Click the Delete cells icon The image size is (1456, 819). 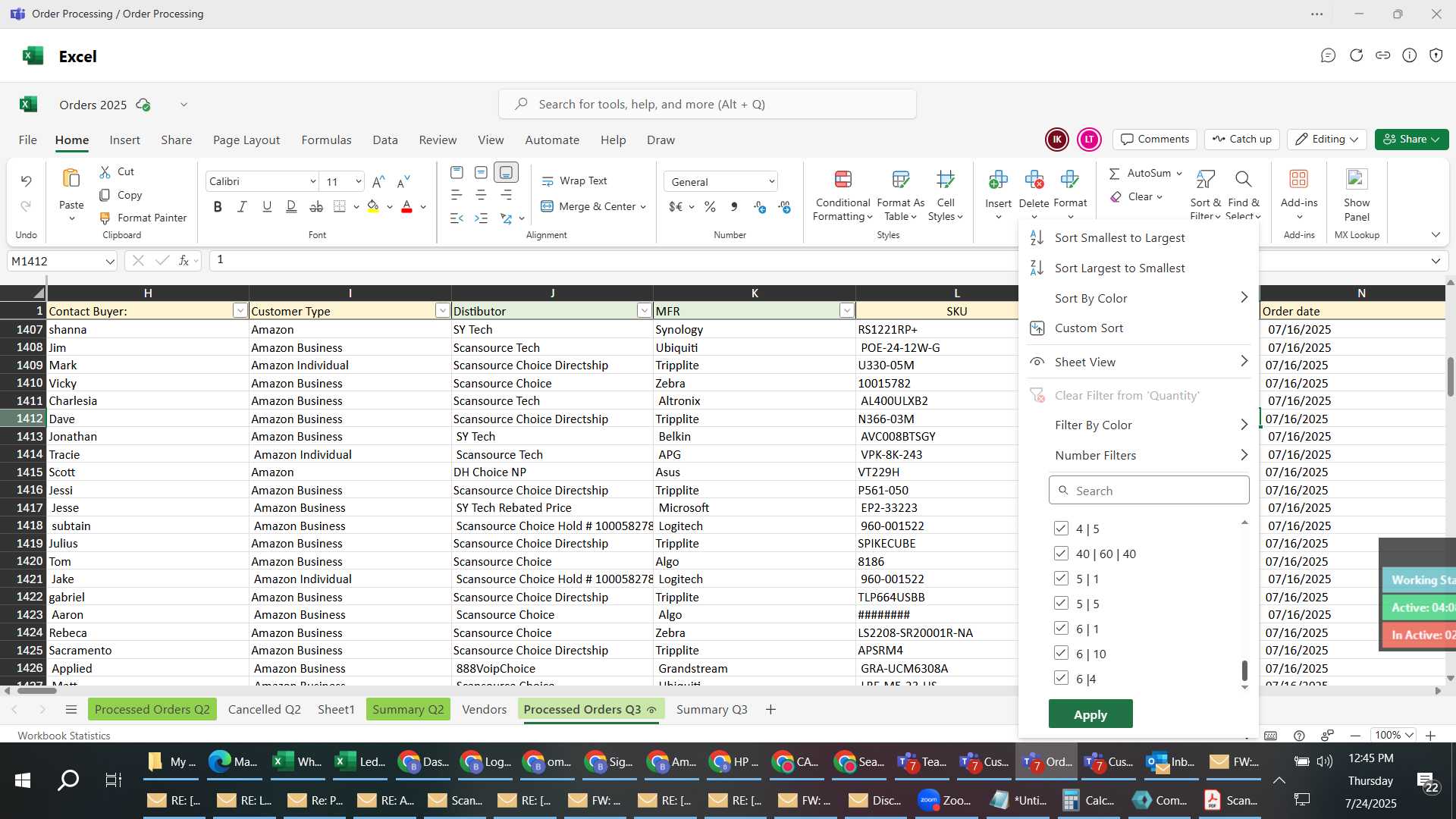point(1034,180)
